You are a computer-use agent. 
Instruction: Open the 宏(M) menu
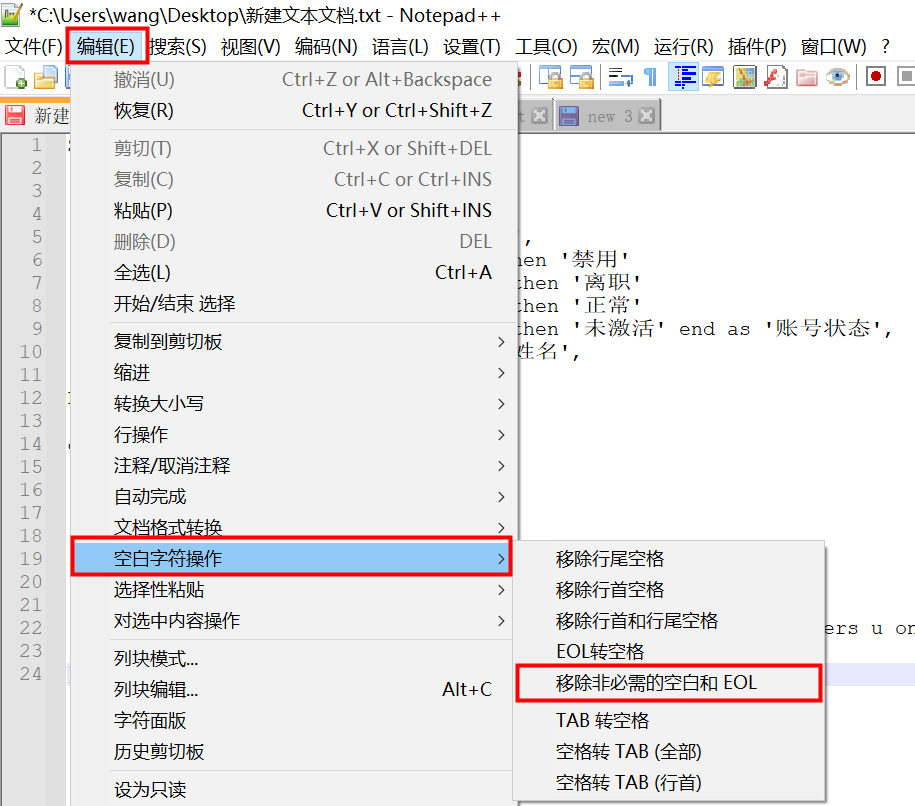coord(615,47)
